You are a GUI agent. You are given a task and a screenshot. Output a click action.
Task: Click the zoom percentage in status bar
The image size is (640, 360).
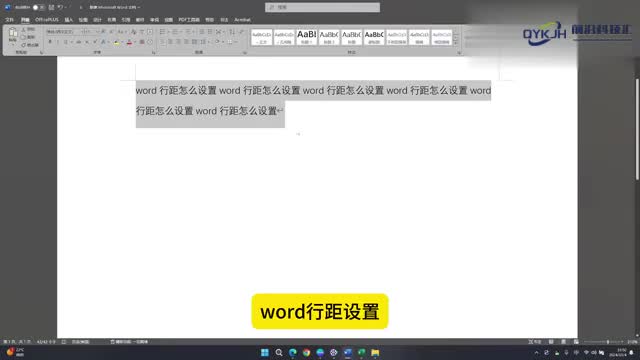[x=632, y=342]
